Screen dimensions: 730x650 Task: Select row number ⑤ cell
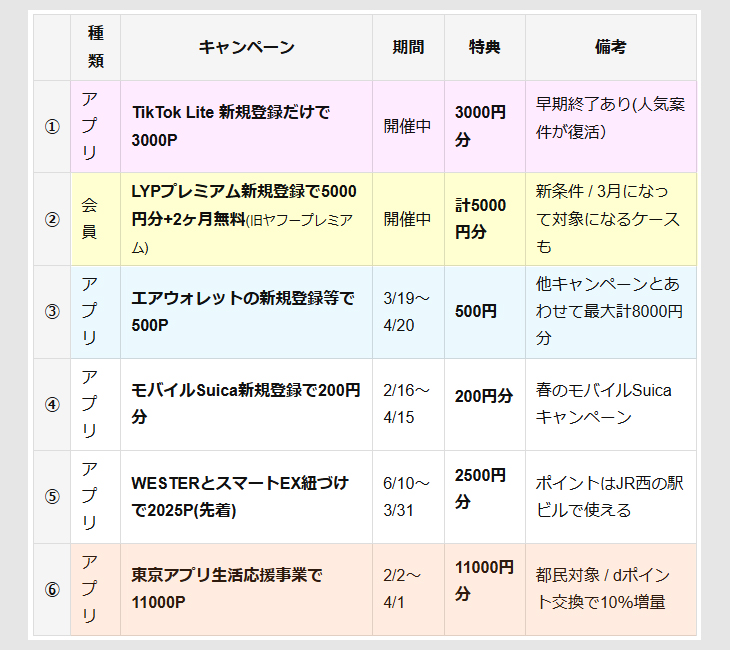point(52,497)
